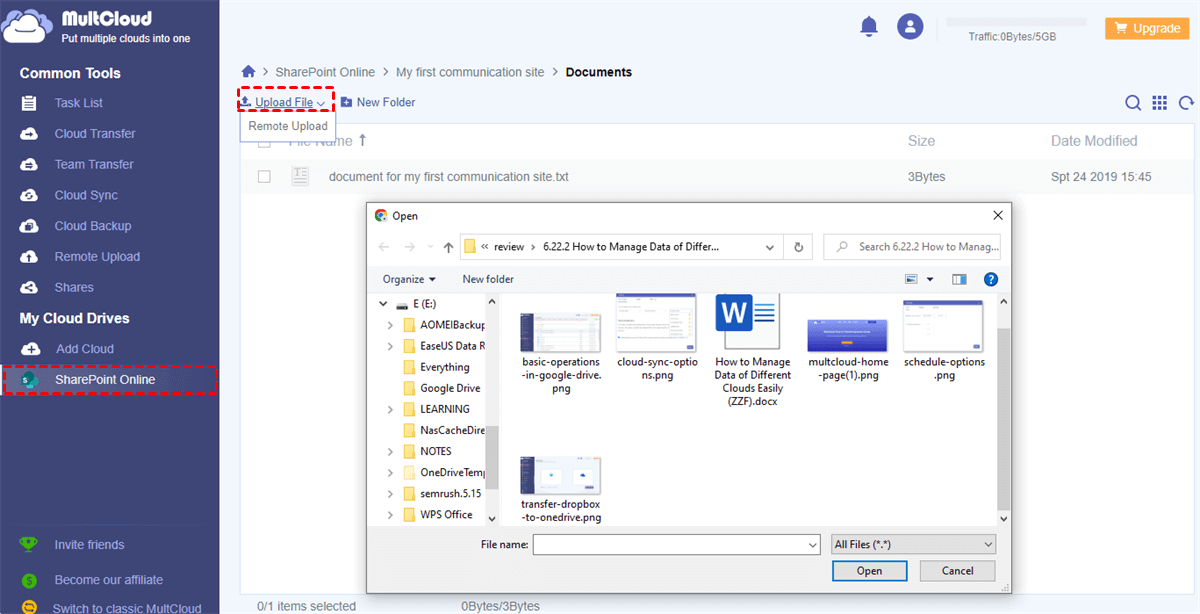Go to home breadcrumb icon
The image size is (1200, 614).
pos(248,72)
